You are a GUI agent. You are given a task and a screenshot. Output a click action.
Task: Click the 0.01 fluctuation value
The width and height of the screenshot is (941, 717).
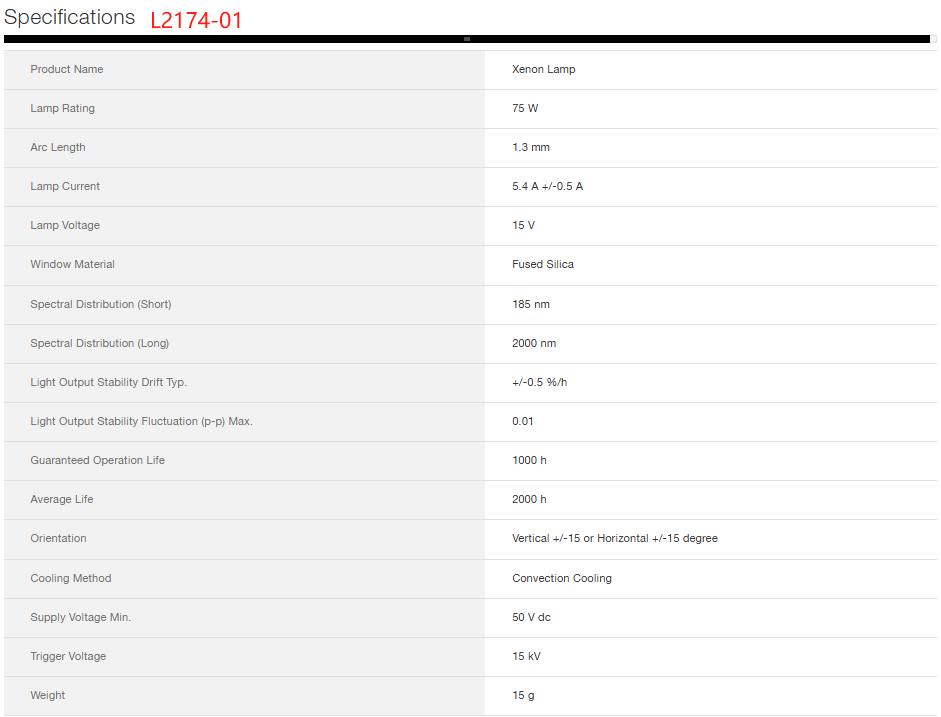[x=522, y=421]
